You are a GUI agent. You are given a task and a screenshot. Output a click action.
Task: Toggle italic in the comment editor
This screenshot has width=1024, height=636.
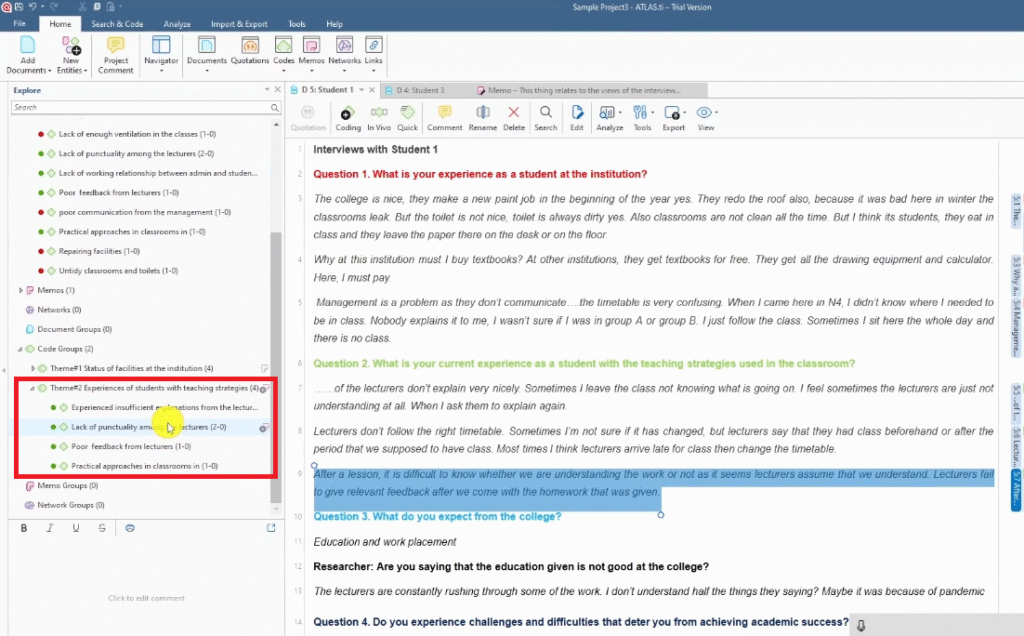tap(50, 528)
